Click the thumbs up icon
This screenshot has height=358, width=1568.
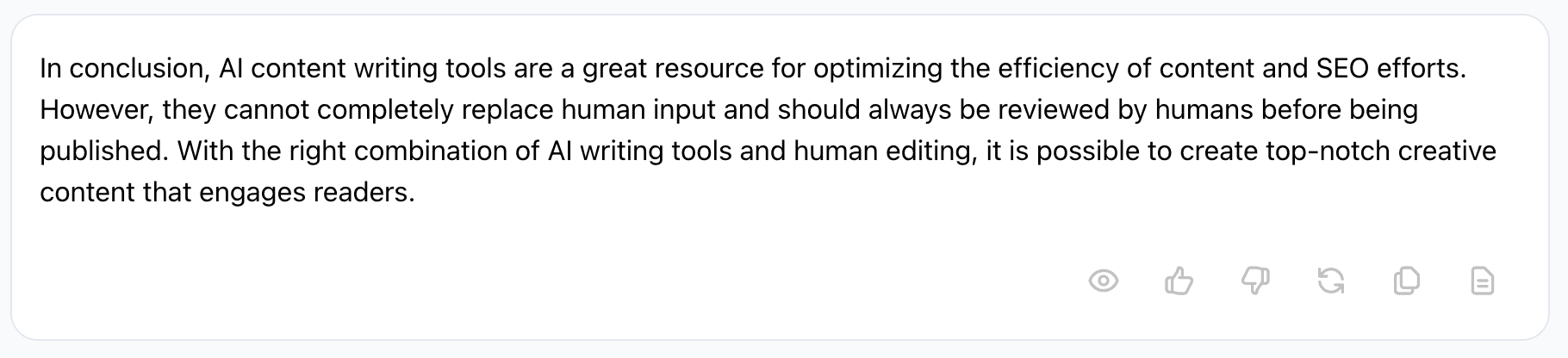click(x=1179, y=281)
